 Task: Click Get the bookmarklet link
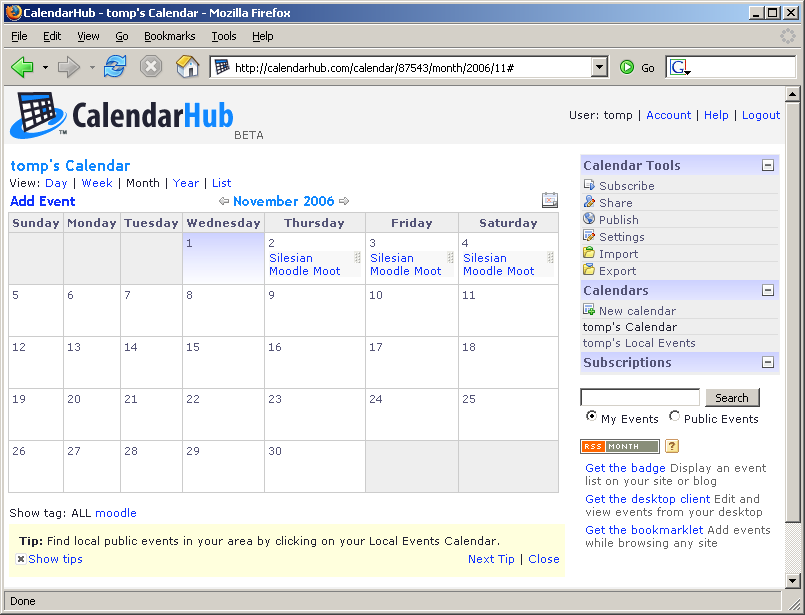coord(644,530)
